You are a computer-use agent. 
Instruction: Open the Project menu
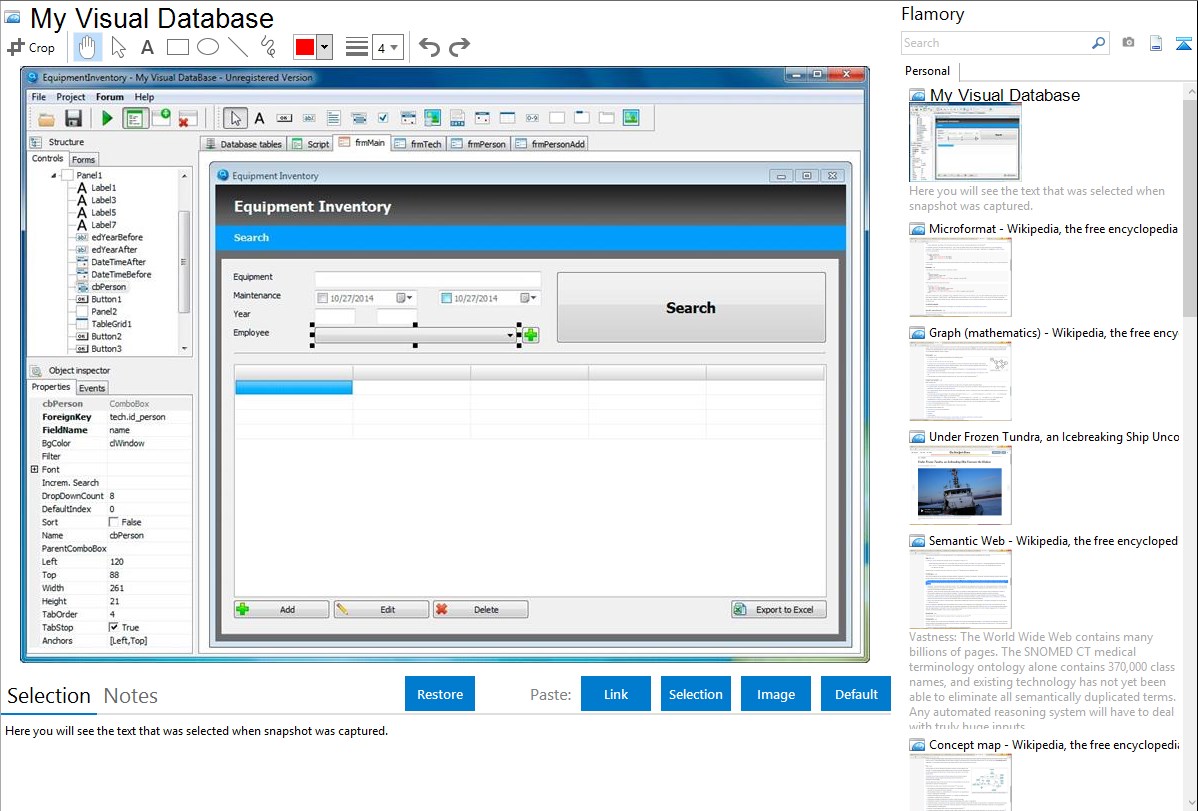(71, 97)
